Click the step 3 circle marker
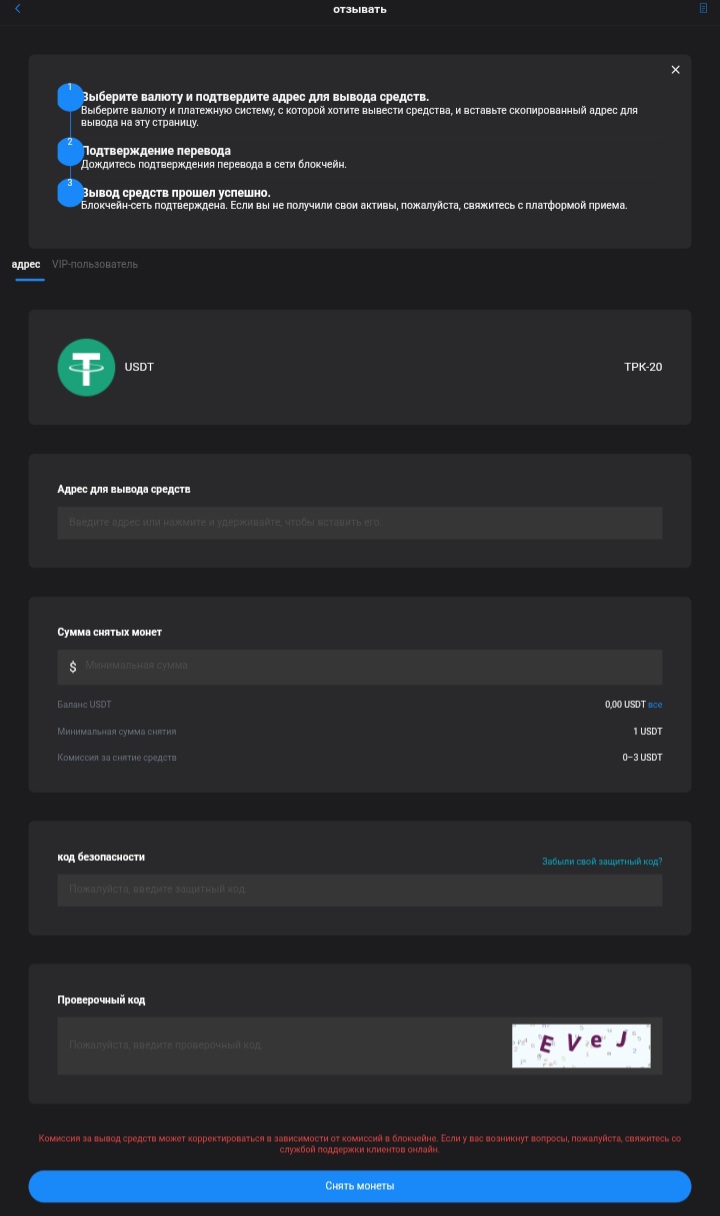This screenshot has width=720, height=1216. click(x=69, y=193)
